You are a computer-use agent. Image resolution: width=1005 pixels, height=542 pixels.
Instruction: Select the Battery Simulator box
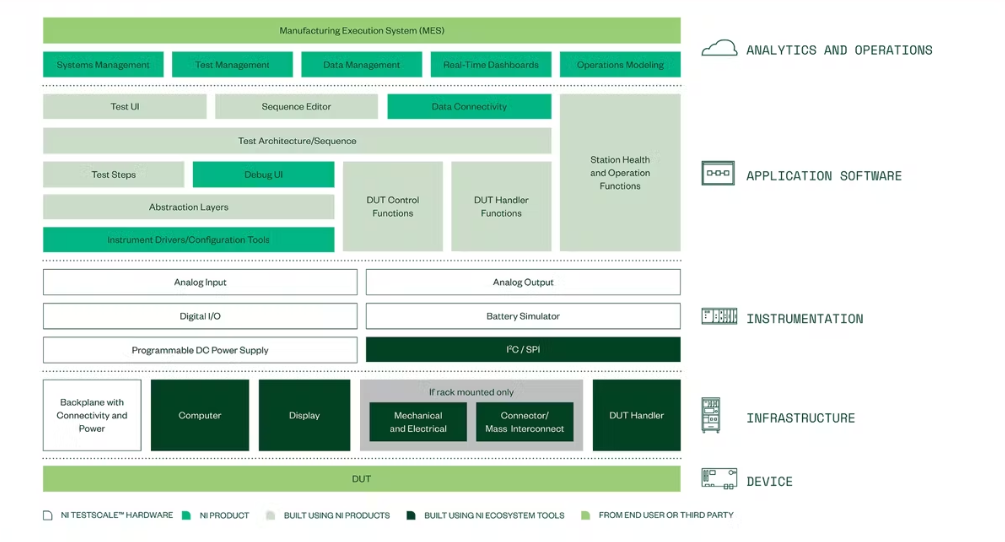(x=523, y=316)
